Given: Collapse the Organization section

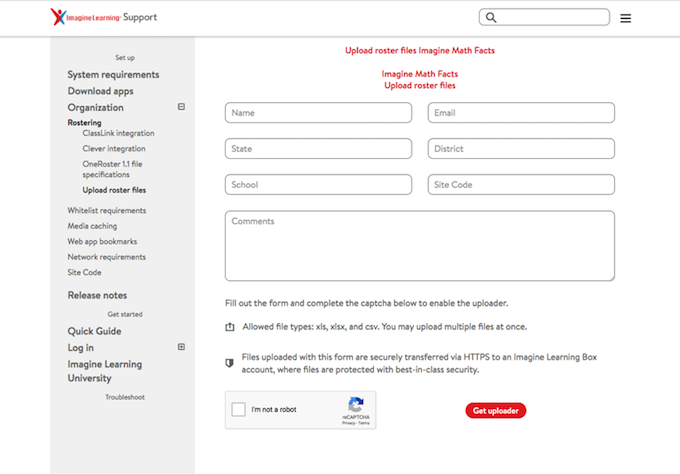Looking at the screenshot, I should pyautogui.click(x=181, y=107).
